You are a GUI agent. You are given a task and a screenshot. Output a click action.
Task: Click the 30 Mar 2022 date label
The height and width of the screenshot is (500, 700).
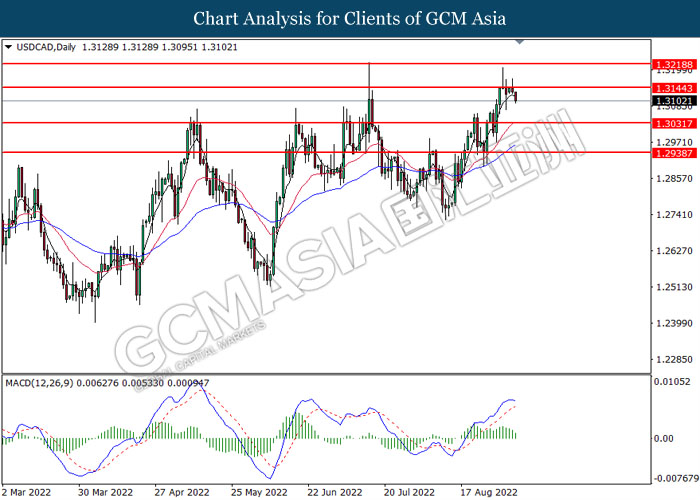106,492
